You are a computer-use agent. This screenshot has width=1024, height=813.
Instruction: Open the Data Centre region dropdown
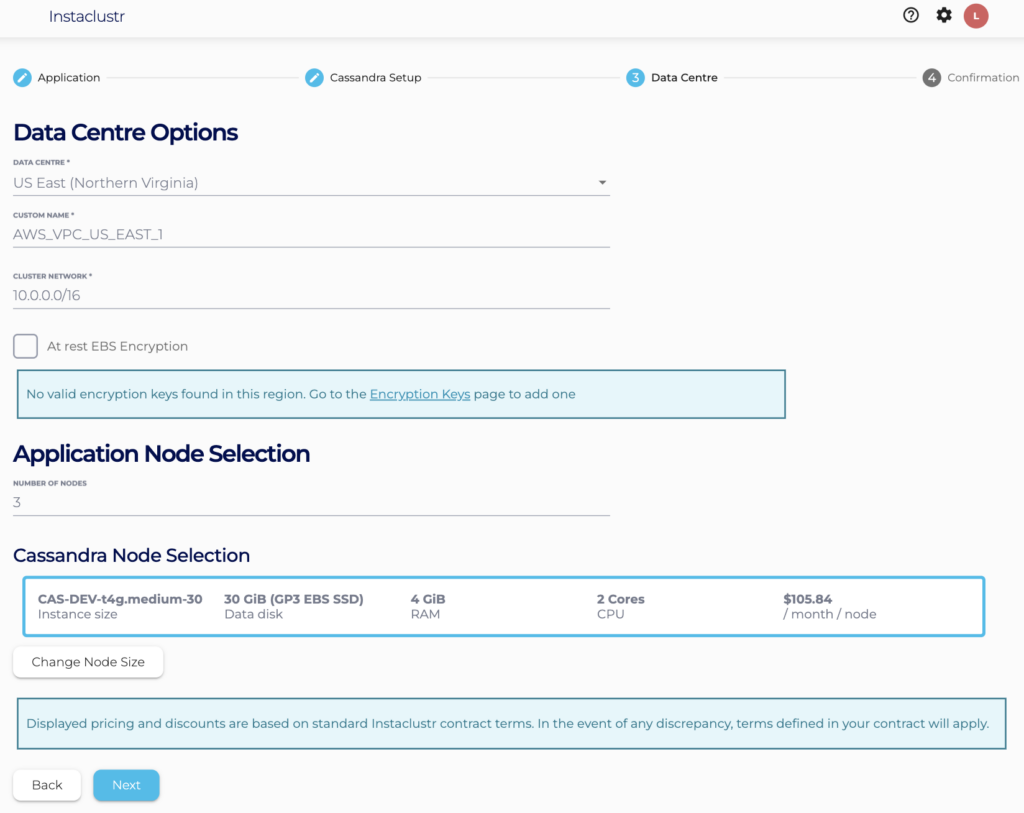[602, 183]
